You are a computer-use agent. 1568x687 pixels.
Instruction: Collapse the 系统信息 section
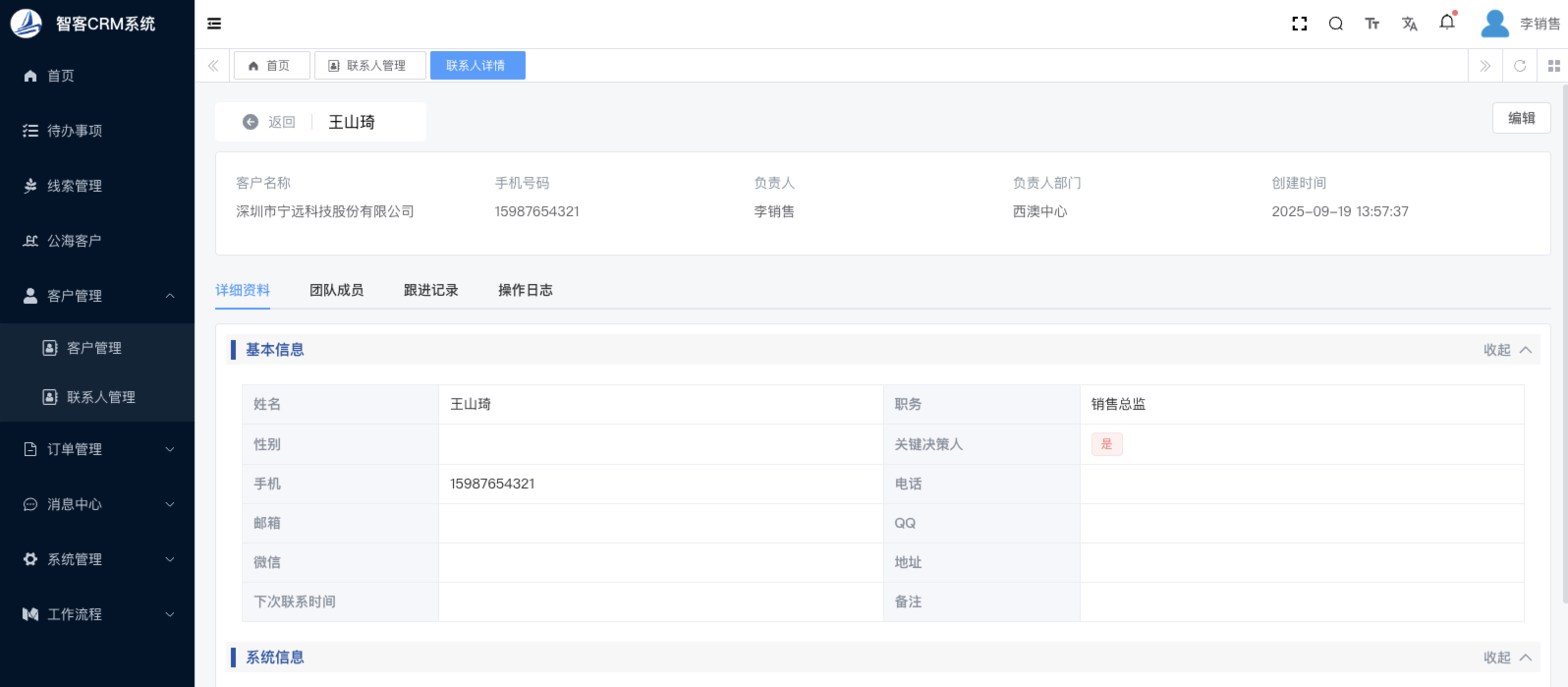pos(1507,658)
